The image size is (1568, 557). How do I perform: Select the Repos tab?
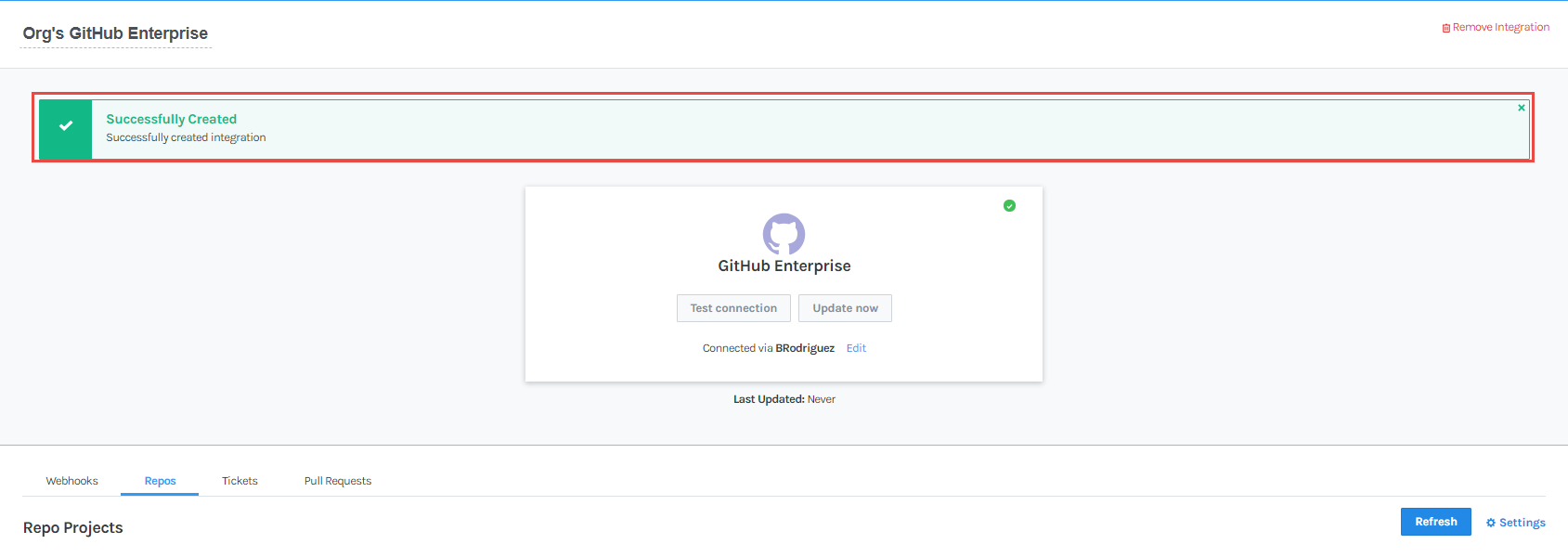[x=160, y=481]
